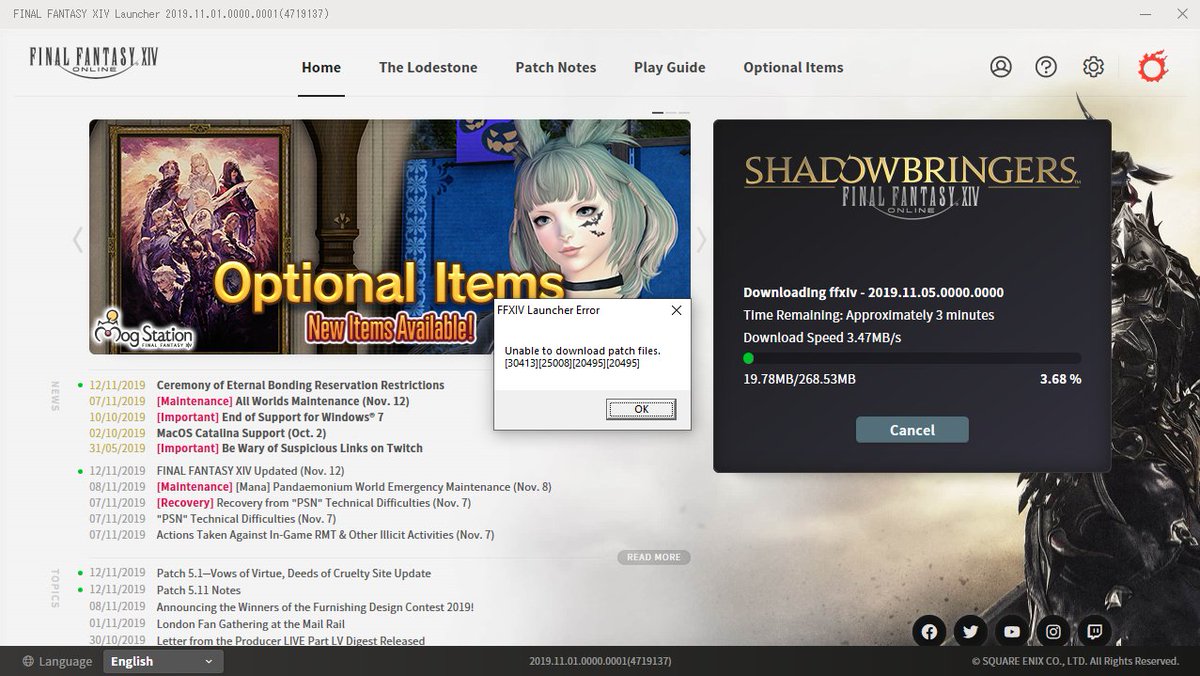1200x676 pixels.
Task: Click the Optional Items banner image
Action: [x=390, y=237]
